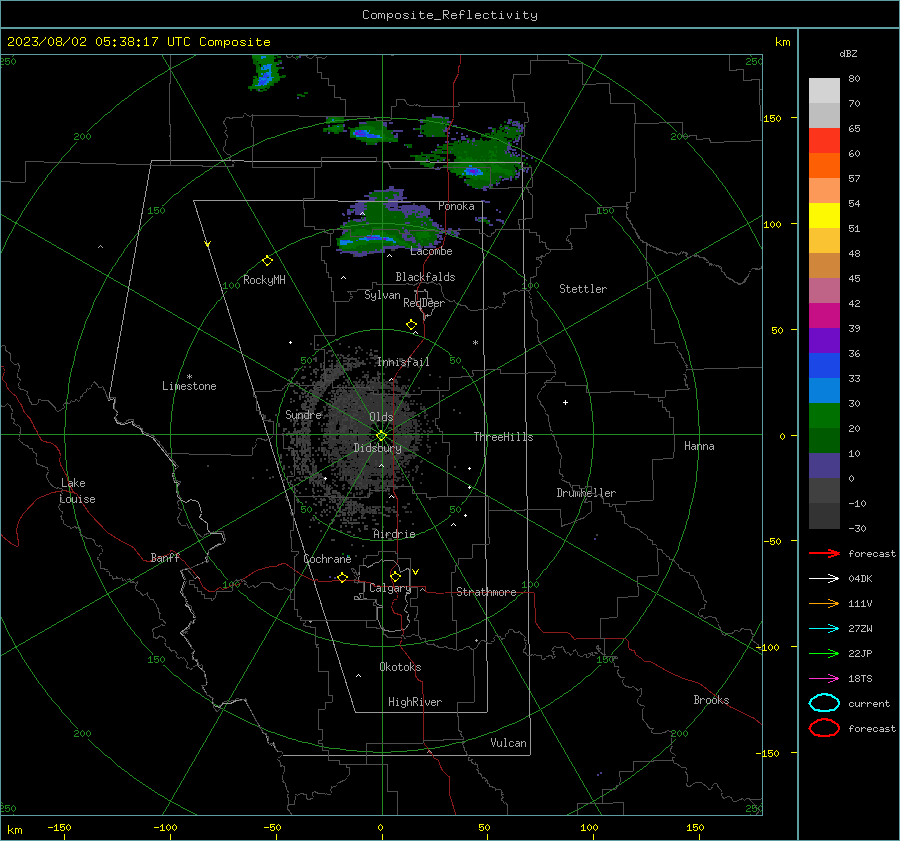This screenshot has height=841, width=900.
Task: Click the white 04DK arrow legend icon
Action: click(x=824, y=578)
